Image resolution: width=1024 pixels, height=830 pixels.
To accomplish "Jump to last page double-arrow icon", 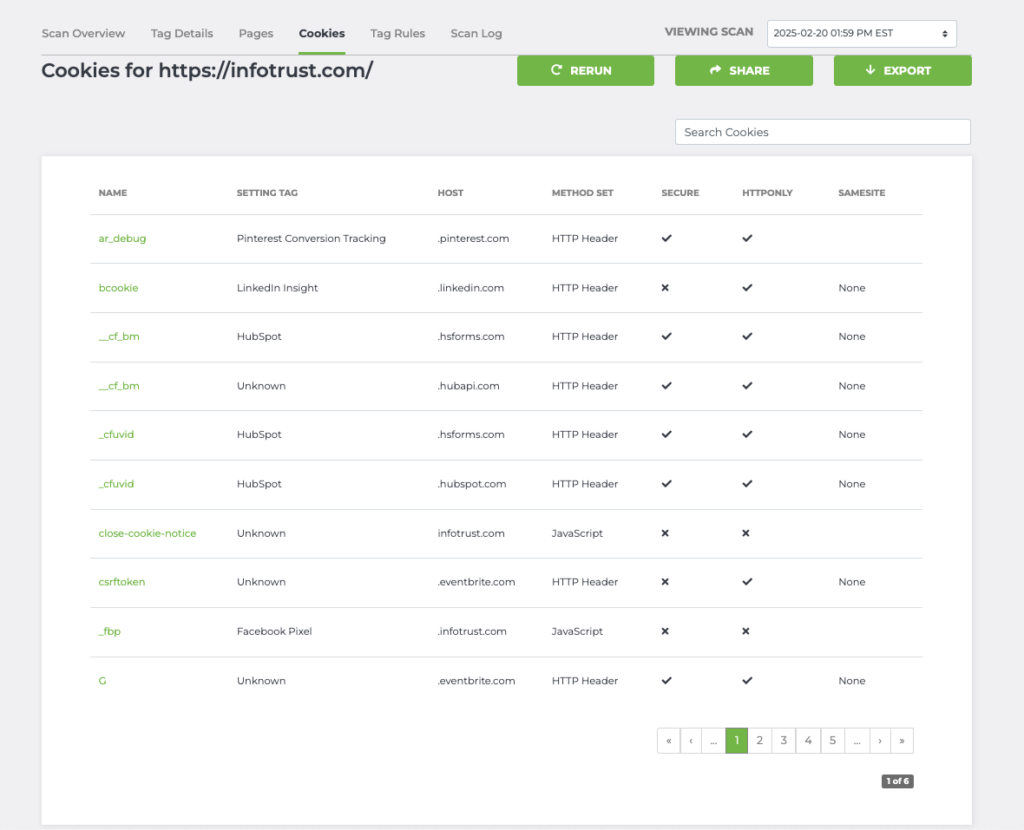I will point(902,741).
